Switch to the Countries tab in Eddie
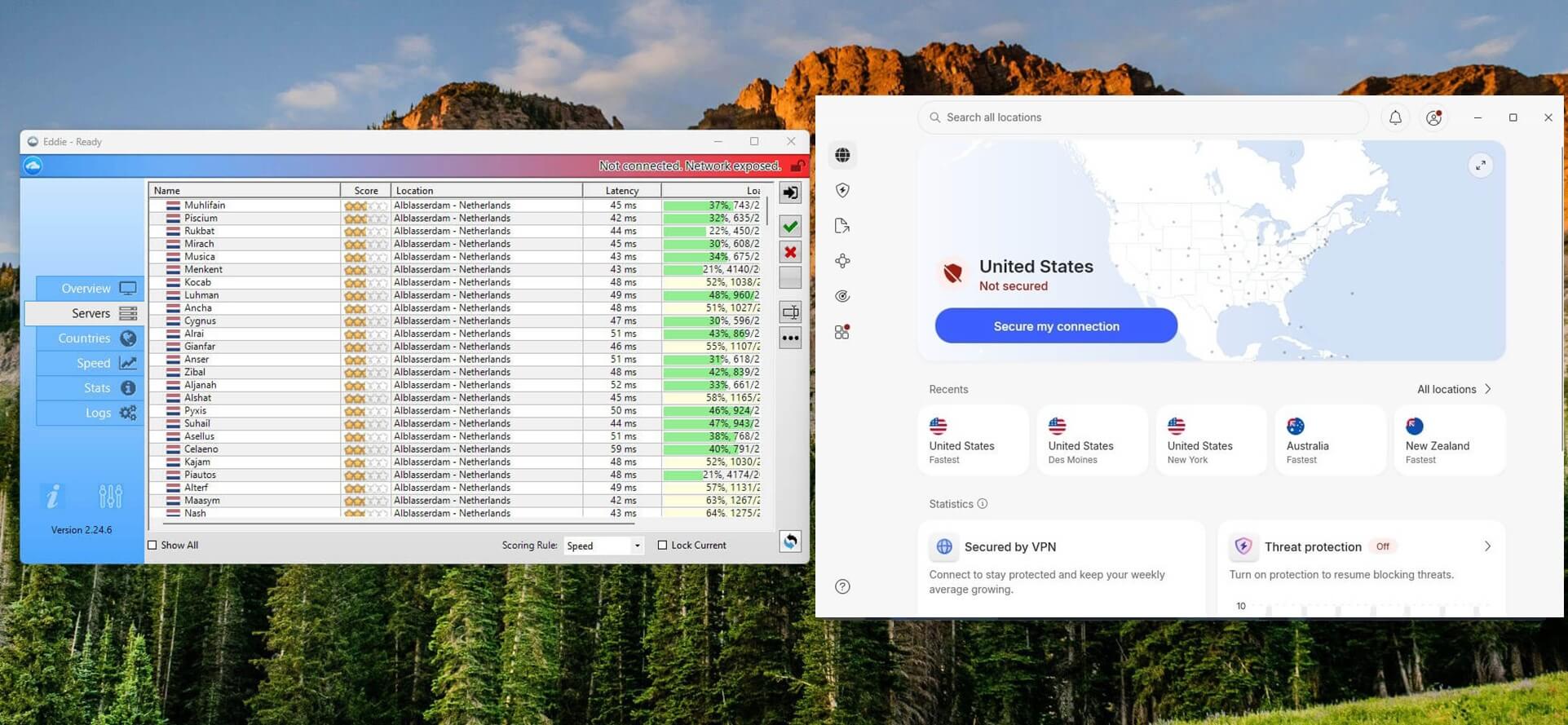 90,338
